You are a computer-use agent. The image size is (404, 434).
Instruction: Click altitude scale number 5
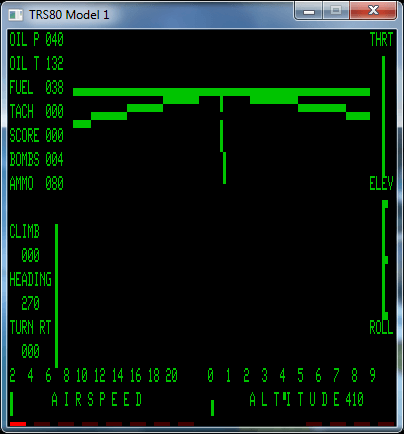point(300,375)
